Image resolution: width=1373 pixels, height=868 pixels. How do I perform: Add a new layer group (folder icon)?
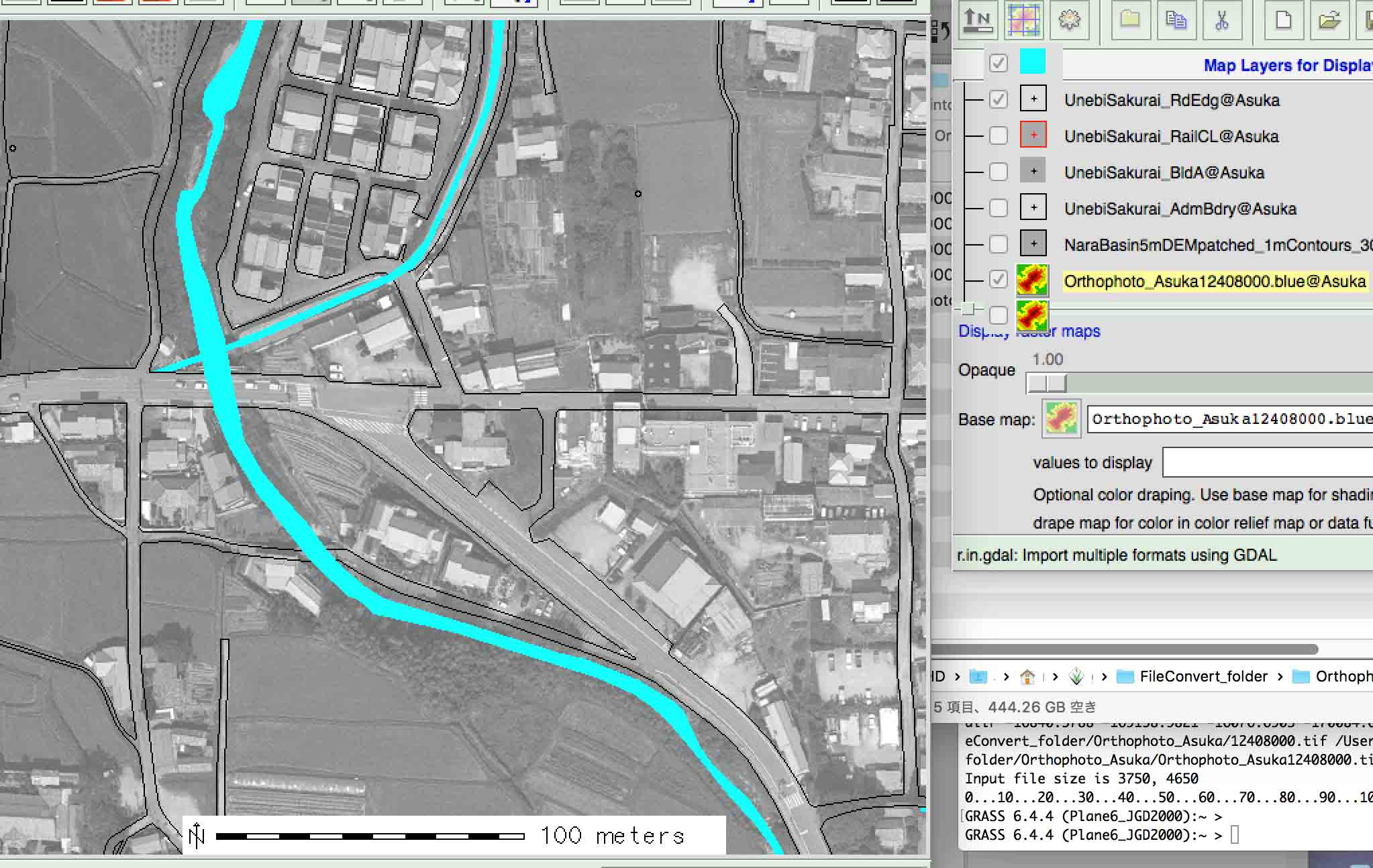coord(1130,19)
